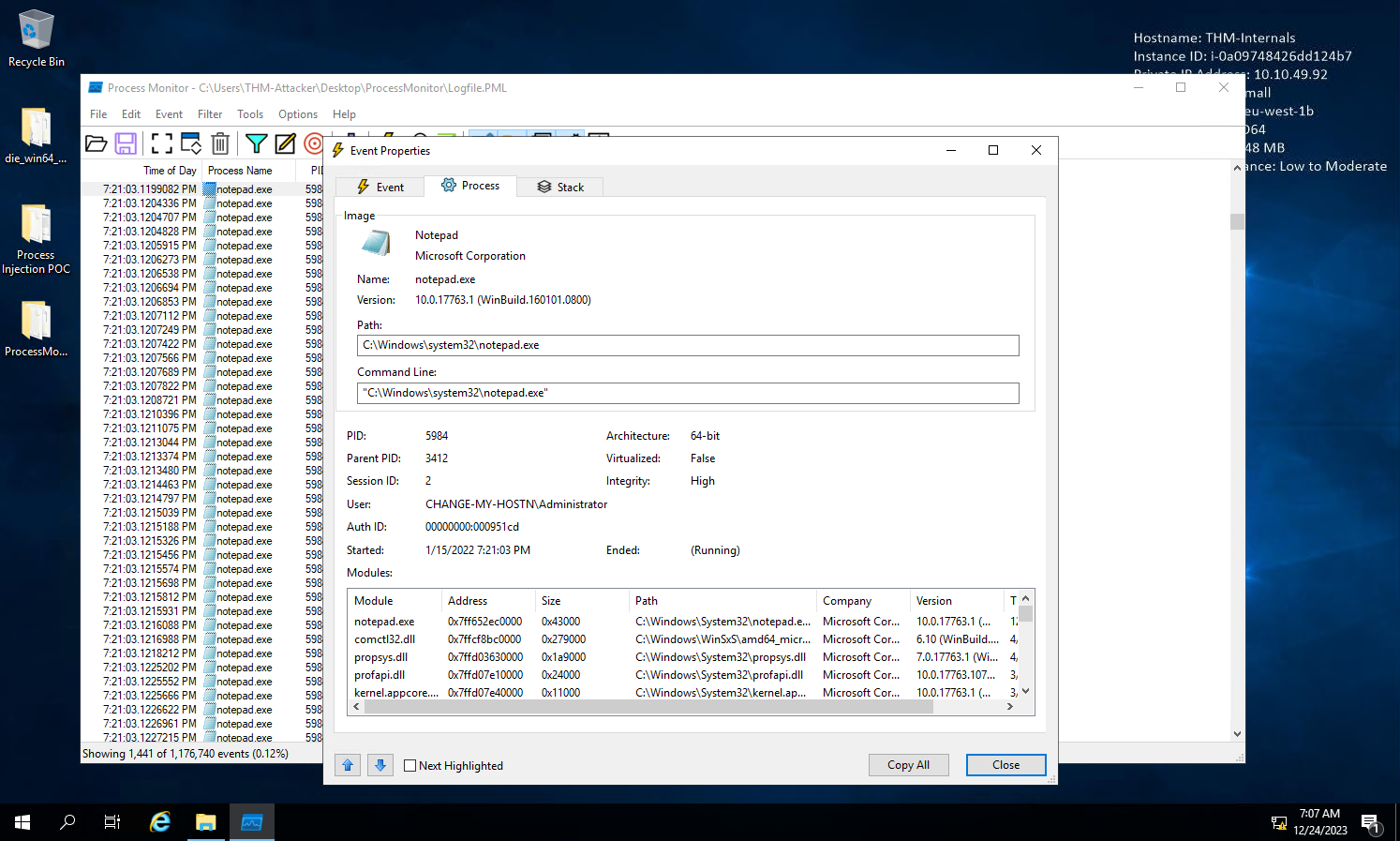Click the Clear display trash icon
This screenshot has width=1400, height=841.
220,143
